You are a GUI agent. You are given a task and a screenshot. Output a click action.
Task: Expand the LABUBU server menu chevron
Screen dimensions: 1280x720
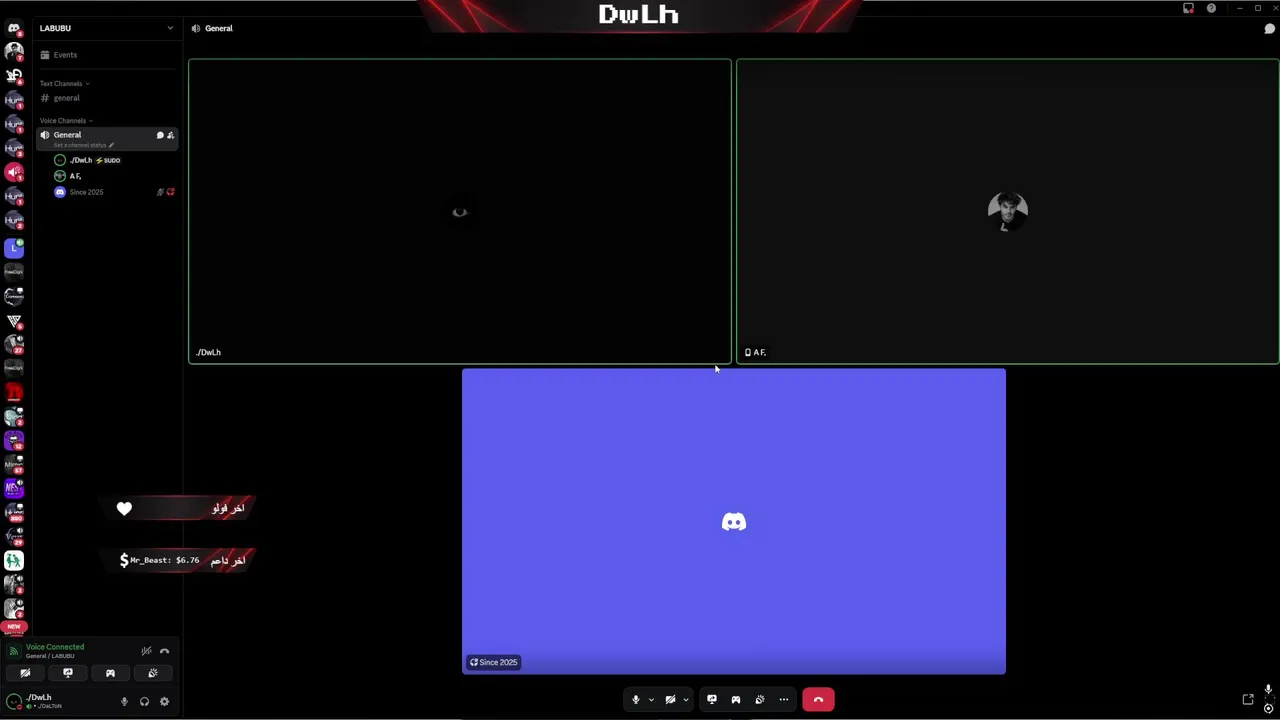coord(170,28)
